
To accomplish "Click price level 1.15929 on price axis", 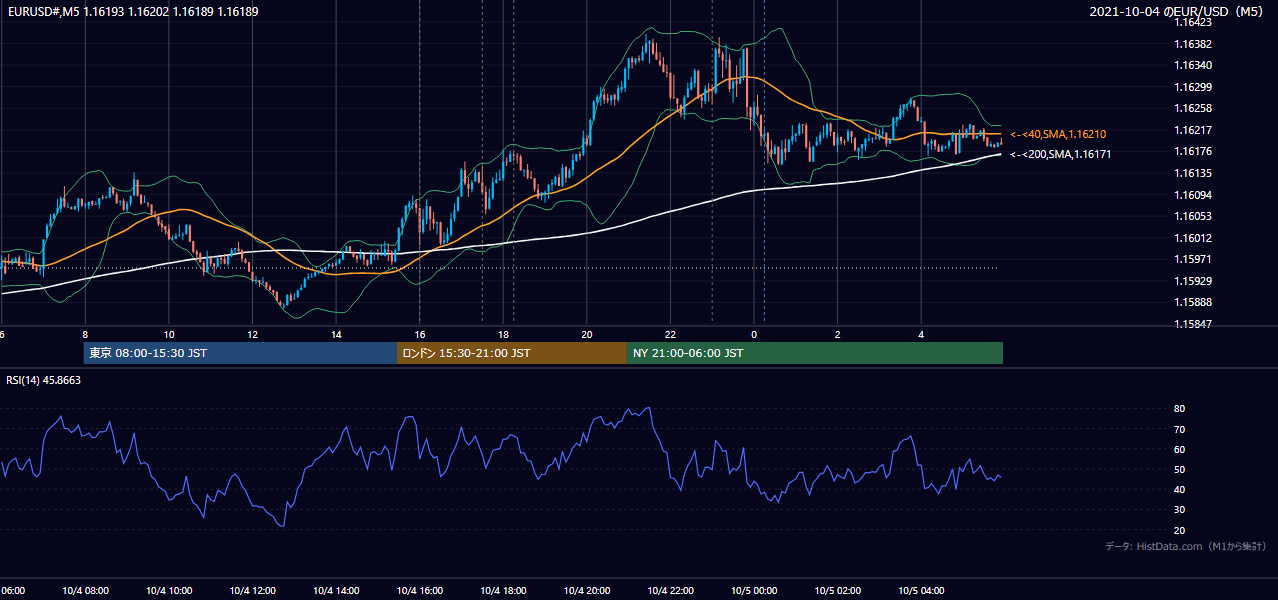I will [x=1194, y=281].
